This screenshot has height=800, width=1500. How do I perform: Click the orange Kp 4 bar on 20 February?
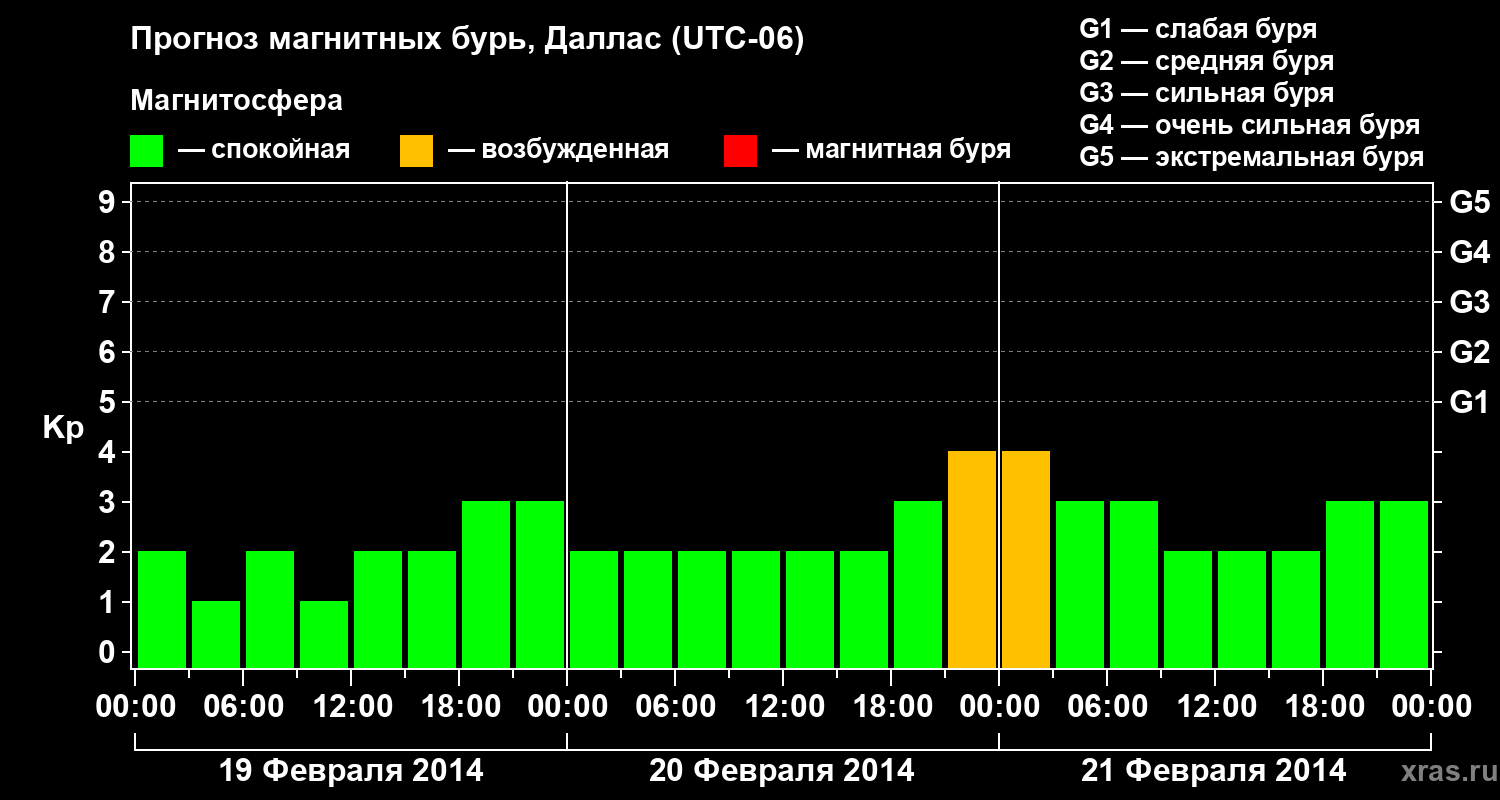(972, 559)
